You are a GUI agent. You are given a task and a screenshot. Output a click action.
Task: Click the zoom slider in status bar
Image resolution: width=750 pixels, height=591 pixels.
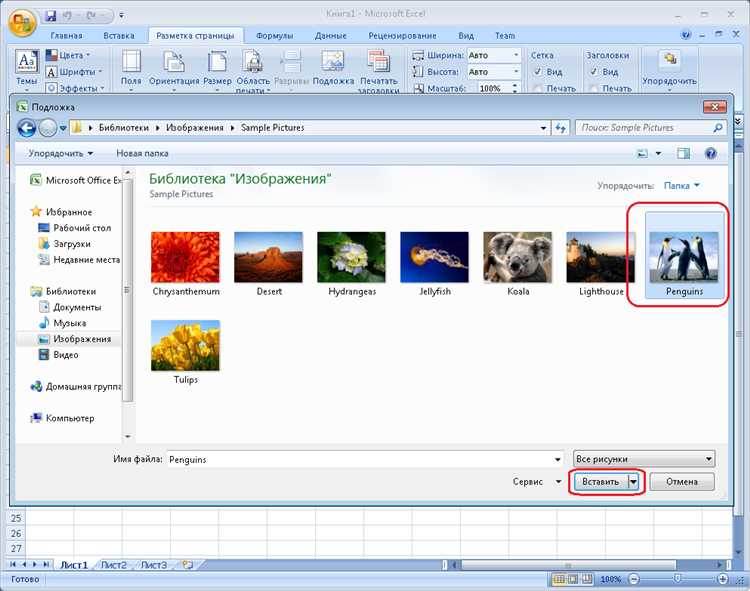click(x=678, y=579)
